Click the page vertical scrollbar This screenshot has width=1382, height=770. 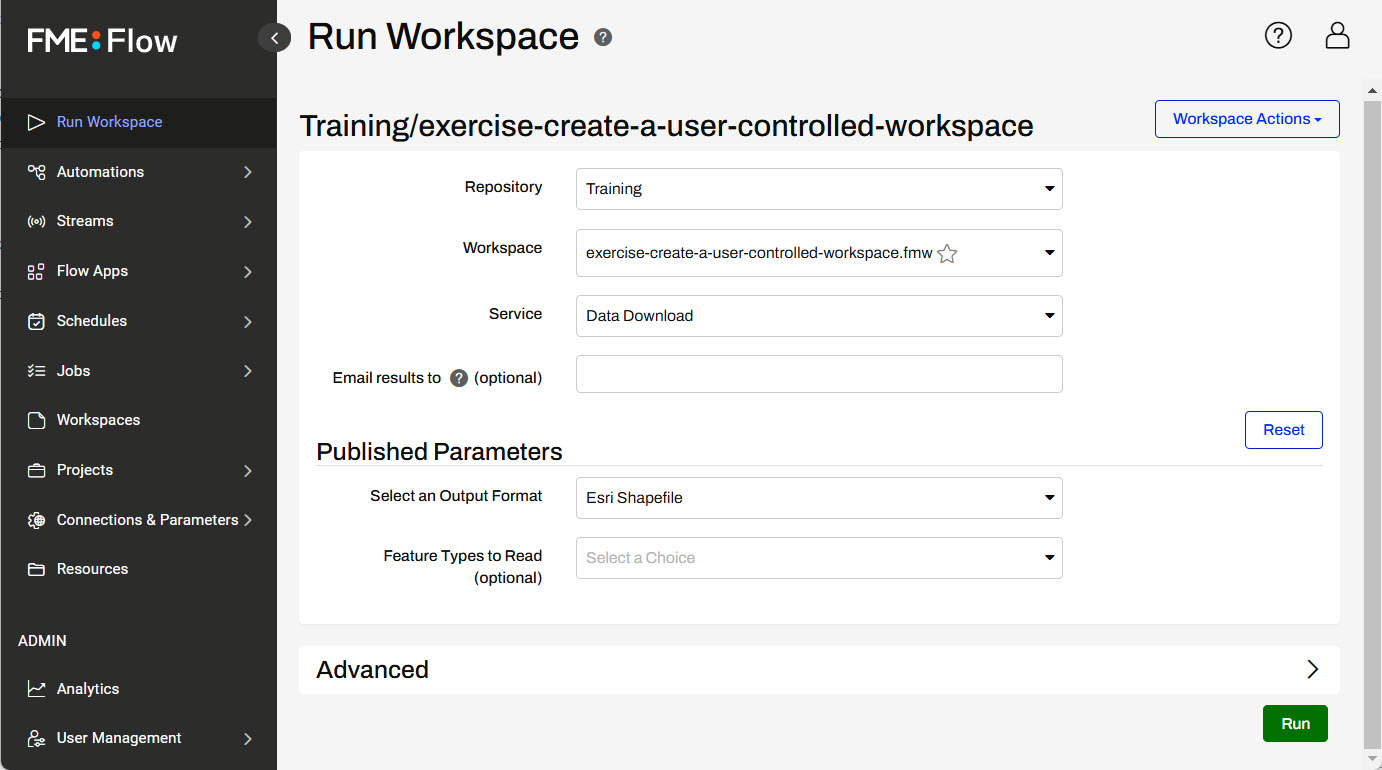pyautogui.click(x=1372, y=420)
